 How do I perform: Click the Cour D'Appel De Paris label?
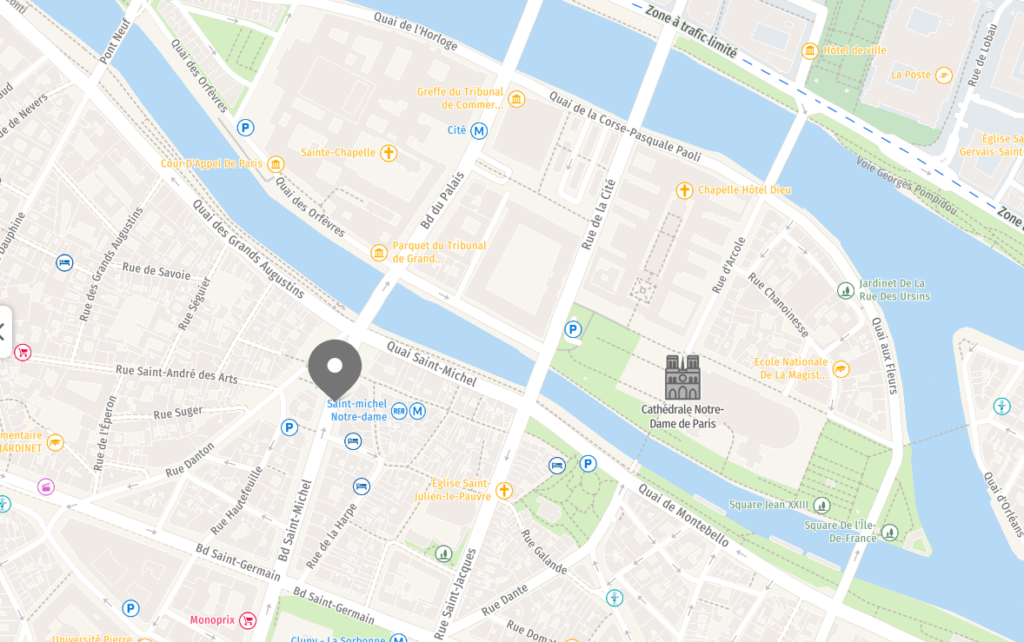point(212,163)
